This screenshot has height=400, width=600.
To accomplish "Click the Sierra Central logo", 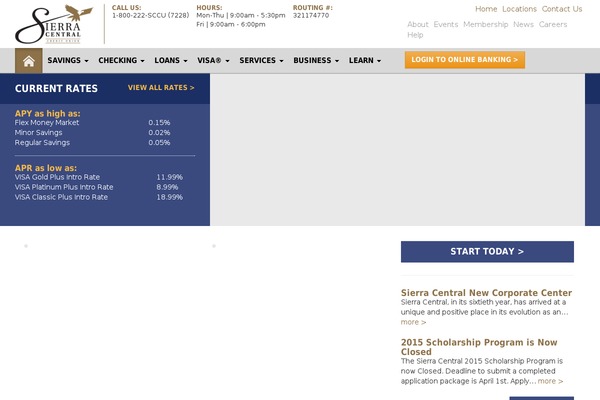I will 54,24.
